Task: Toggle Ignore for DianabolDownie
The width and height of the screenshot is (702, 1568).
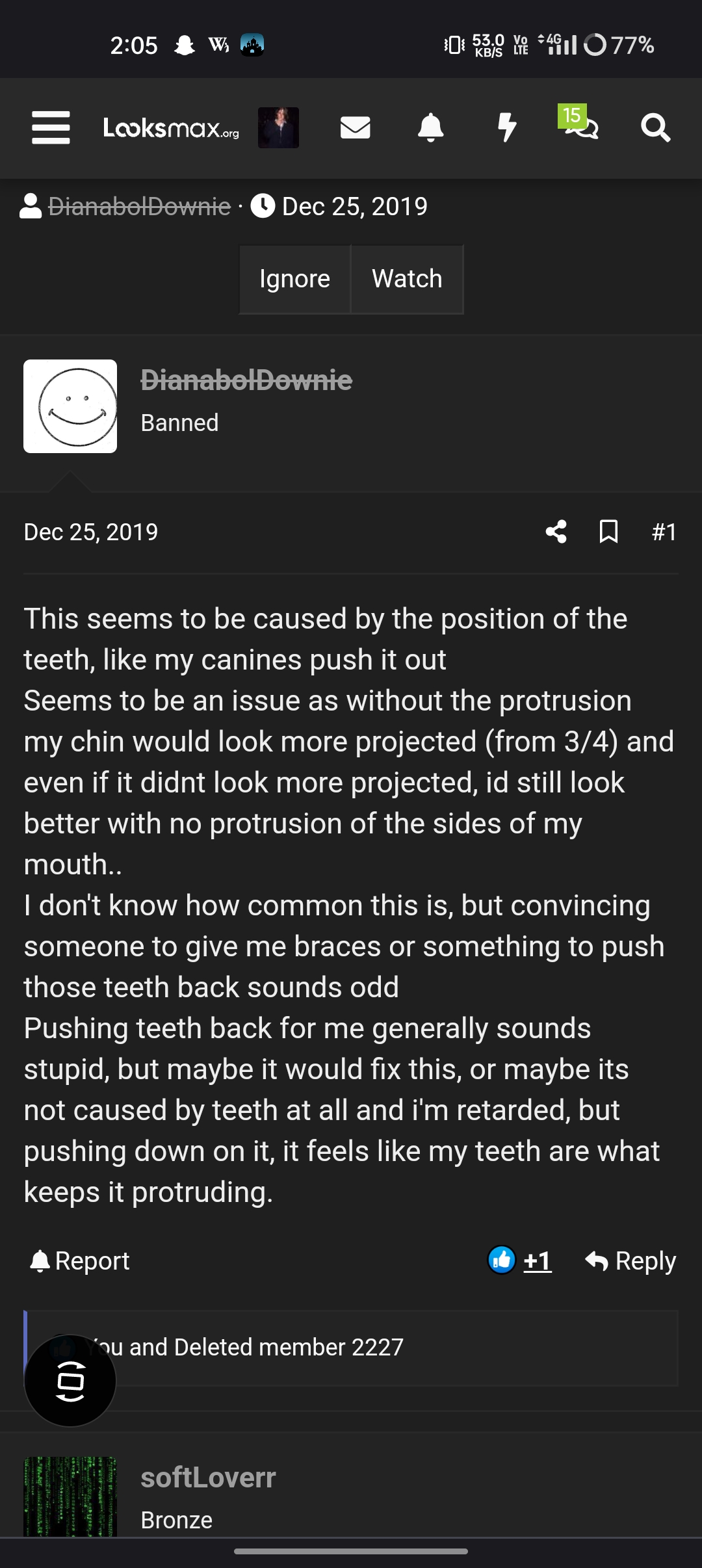Action: point(294,278)
